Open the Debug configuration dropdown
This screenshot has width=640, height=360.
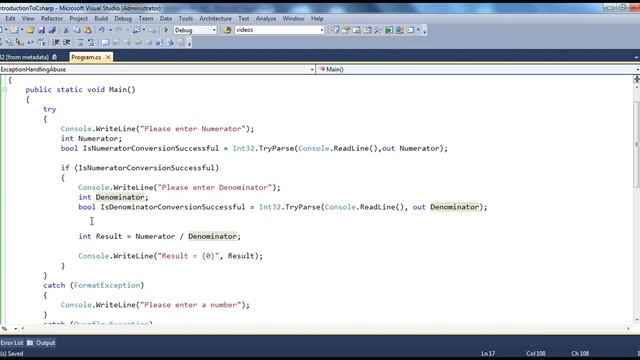point(214,30)
